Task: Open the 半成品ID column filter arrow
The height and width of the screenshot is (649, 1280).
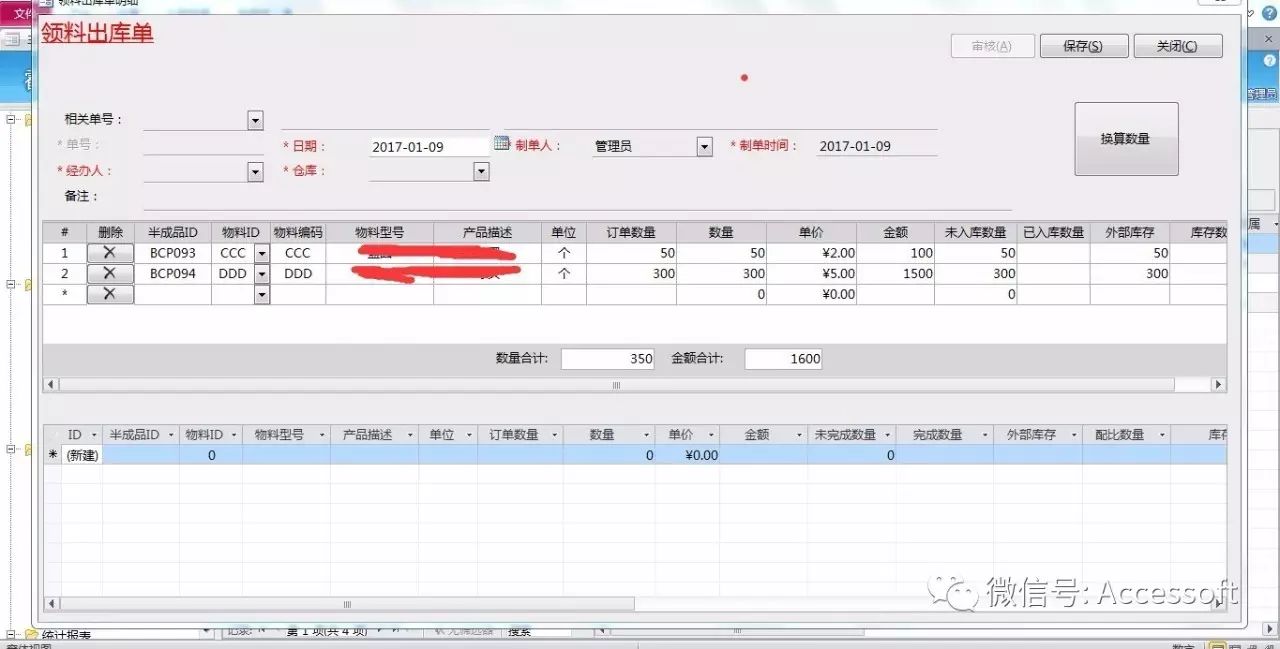Action: click(x=171, y=435)
